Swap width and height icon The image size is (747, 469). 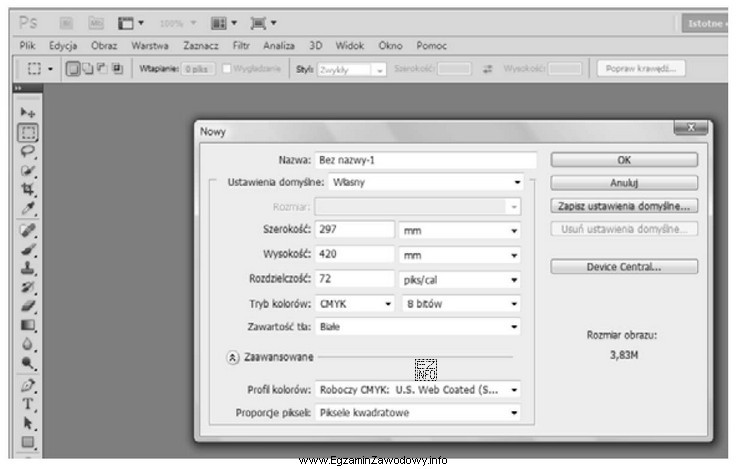[487, 69]
